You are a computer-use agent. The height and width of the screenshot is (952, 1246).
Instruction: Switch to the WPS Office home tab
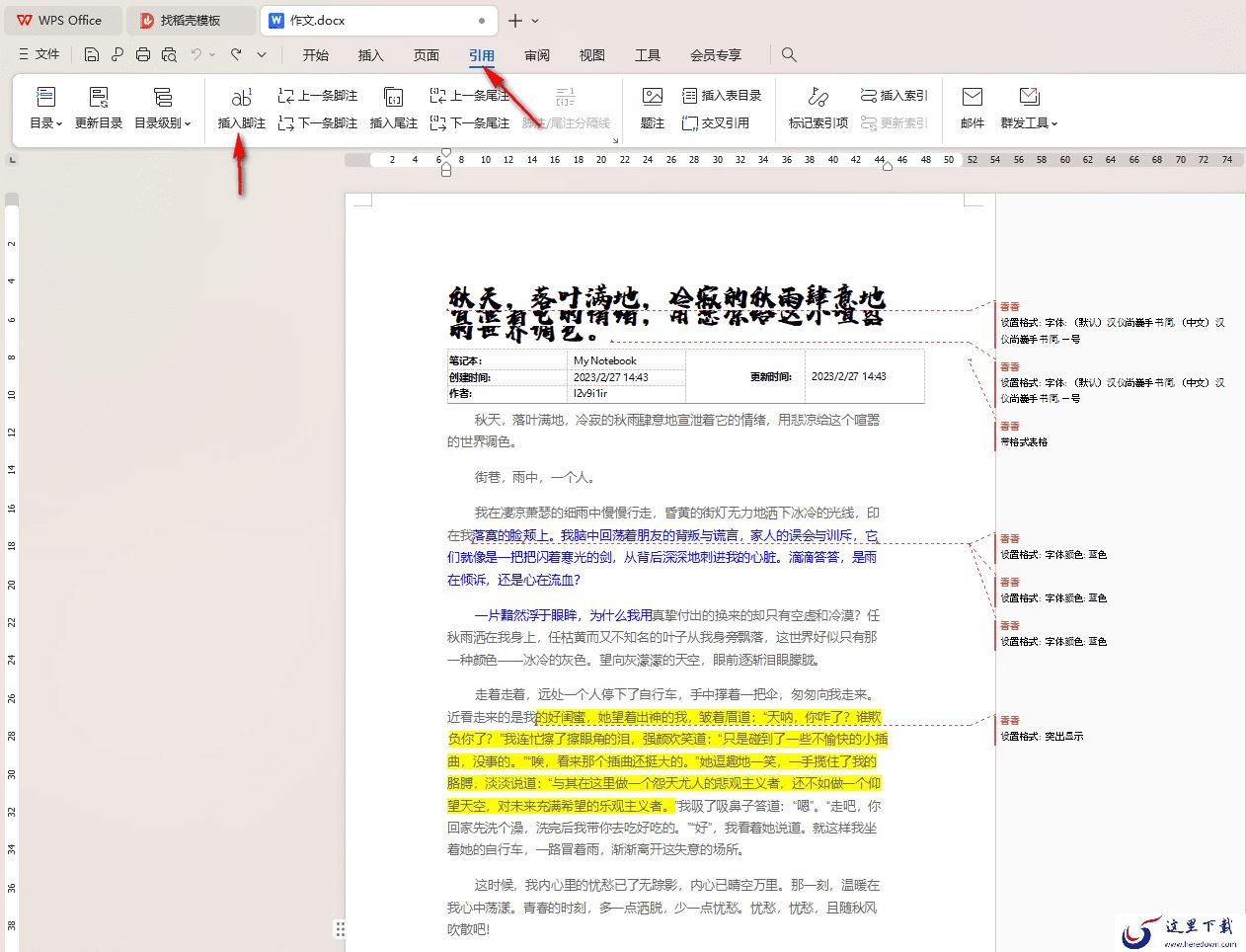(62, 20)
